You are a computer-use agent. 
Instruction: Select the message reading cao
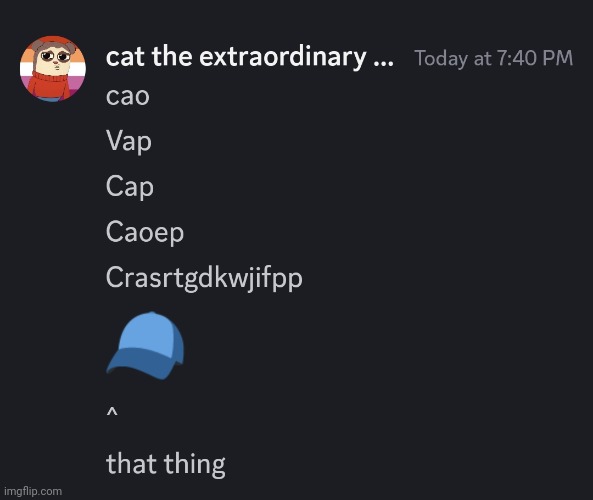128,96
